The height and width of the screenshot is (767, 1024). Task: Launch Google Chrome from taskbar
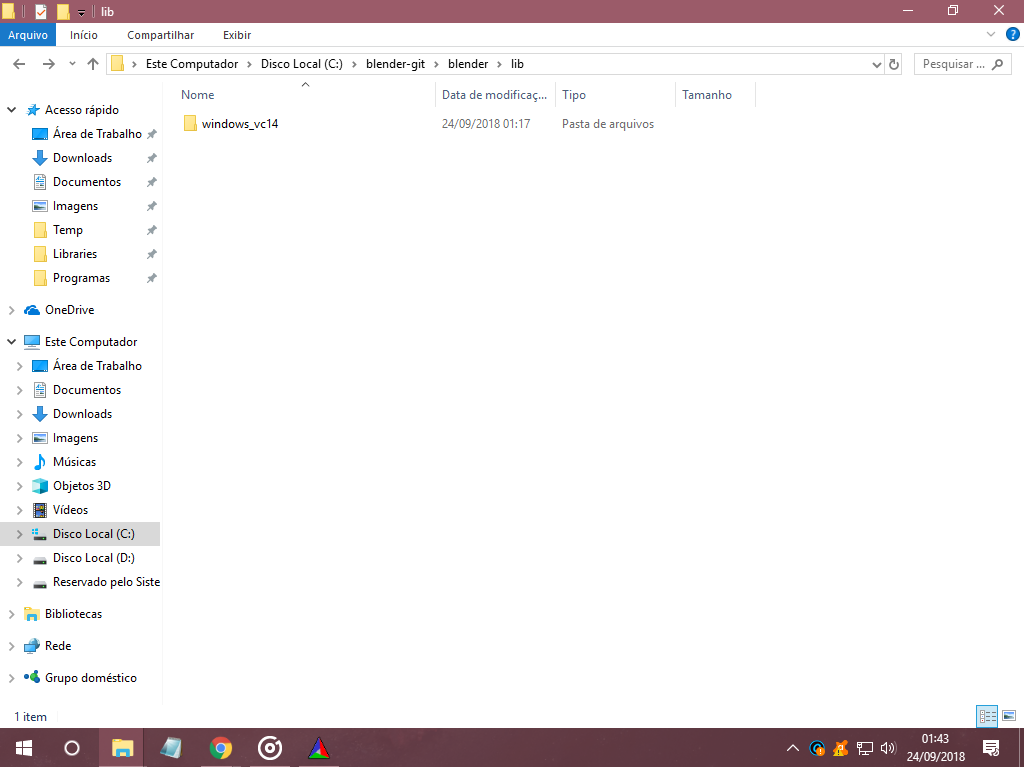pyautogui.click(x=221, y=748)
